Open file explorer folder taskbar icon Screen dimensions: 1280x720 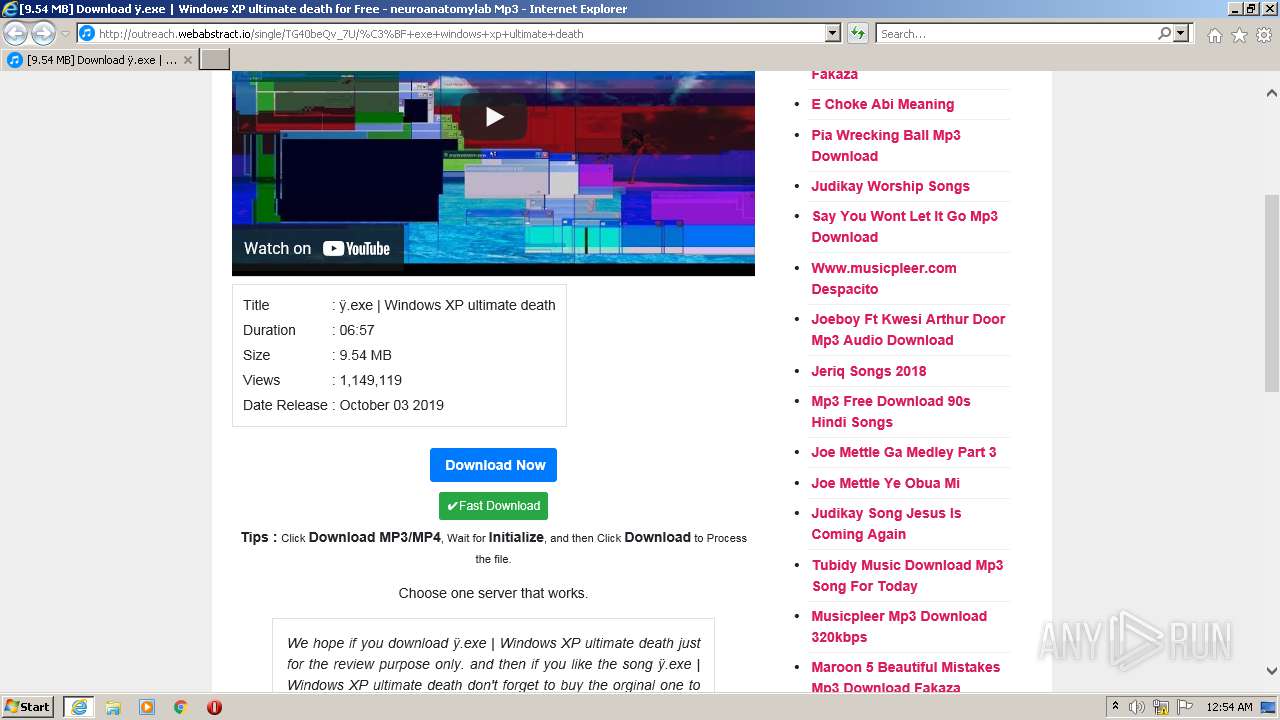[x=113, y=707]
